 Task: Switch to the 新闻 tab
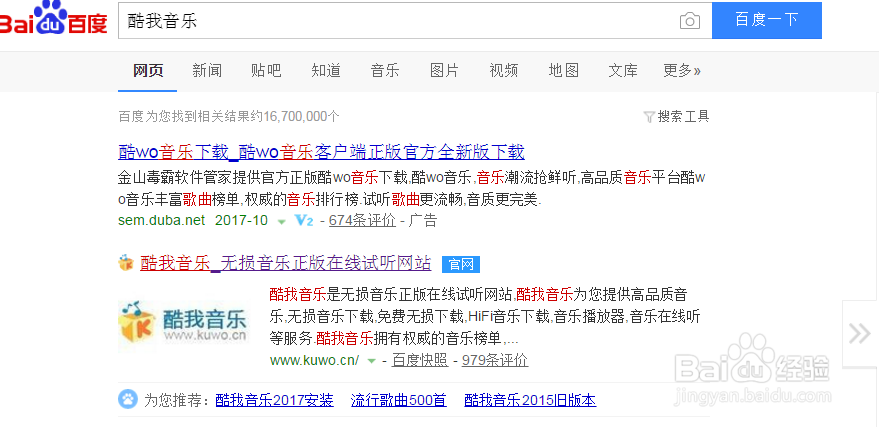[207, 71]
